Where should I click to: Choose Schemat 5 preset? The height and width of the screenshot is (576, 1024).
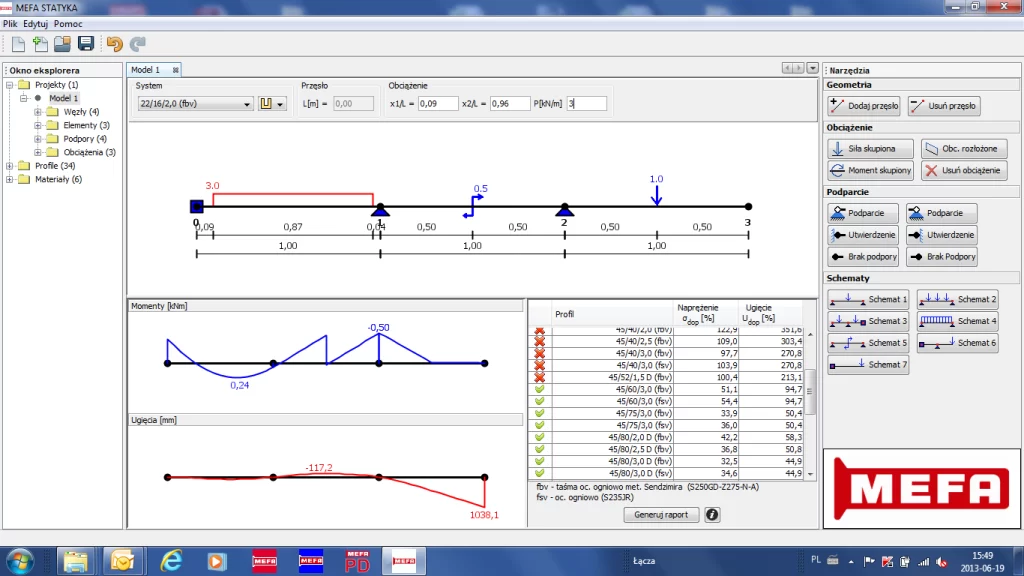[x=868, y=343]
